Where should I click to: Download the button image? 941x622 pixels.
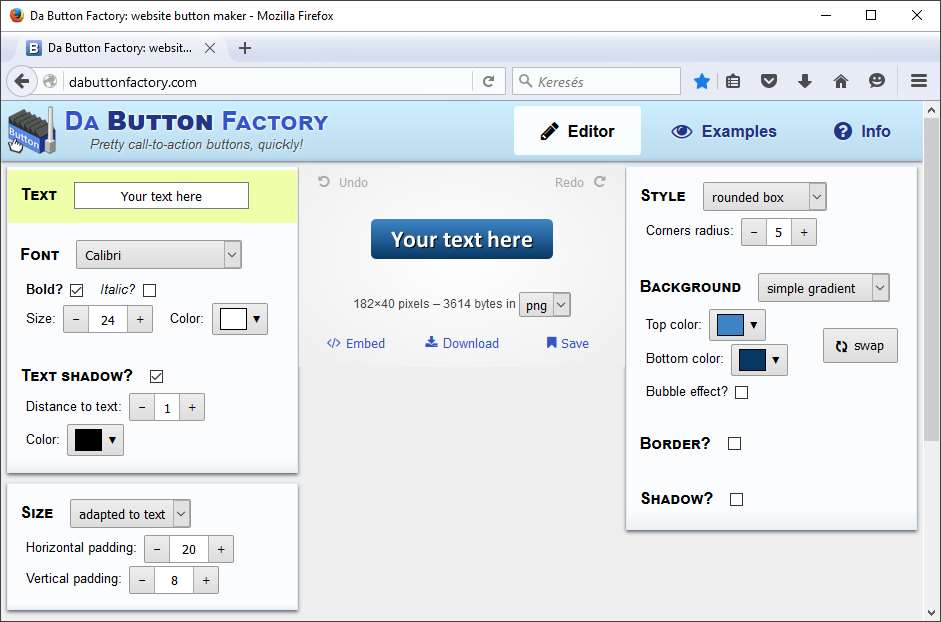[x=462, y=343]
